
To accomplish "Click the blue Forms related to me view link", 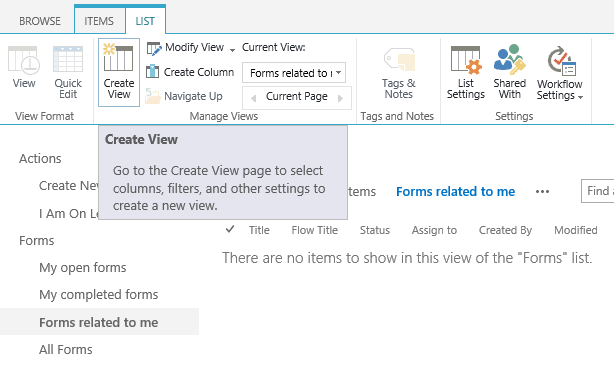I will pos(455,191).
